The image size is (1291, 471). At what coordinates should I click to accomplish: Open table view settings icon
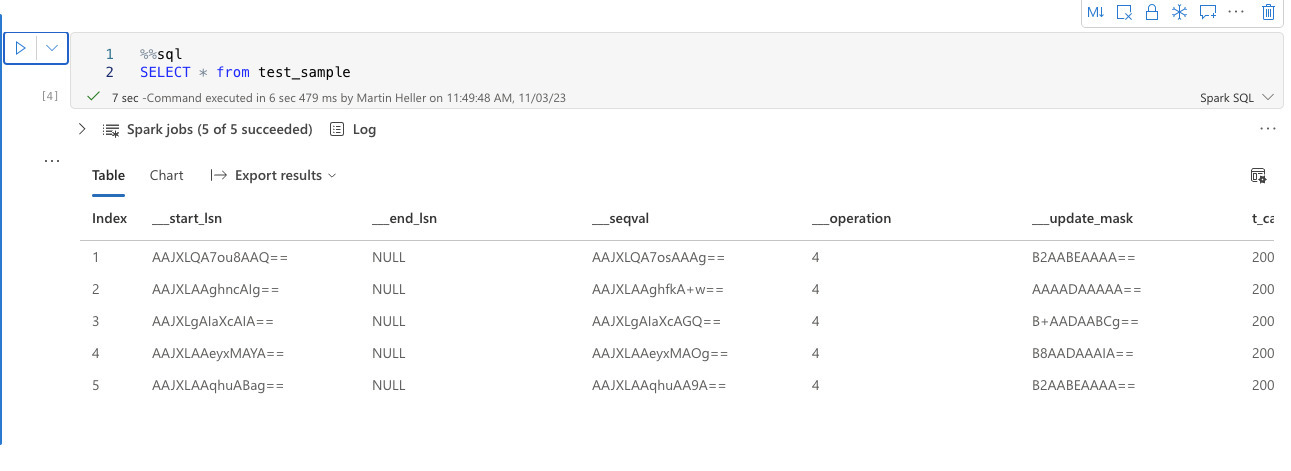(1258, 176)
